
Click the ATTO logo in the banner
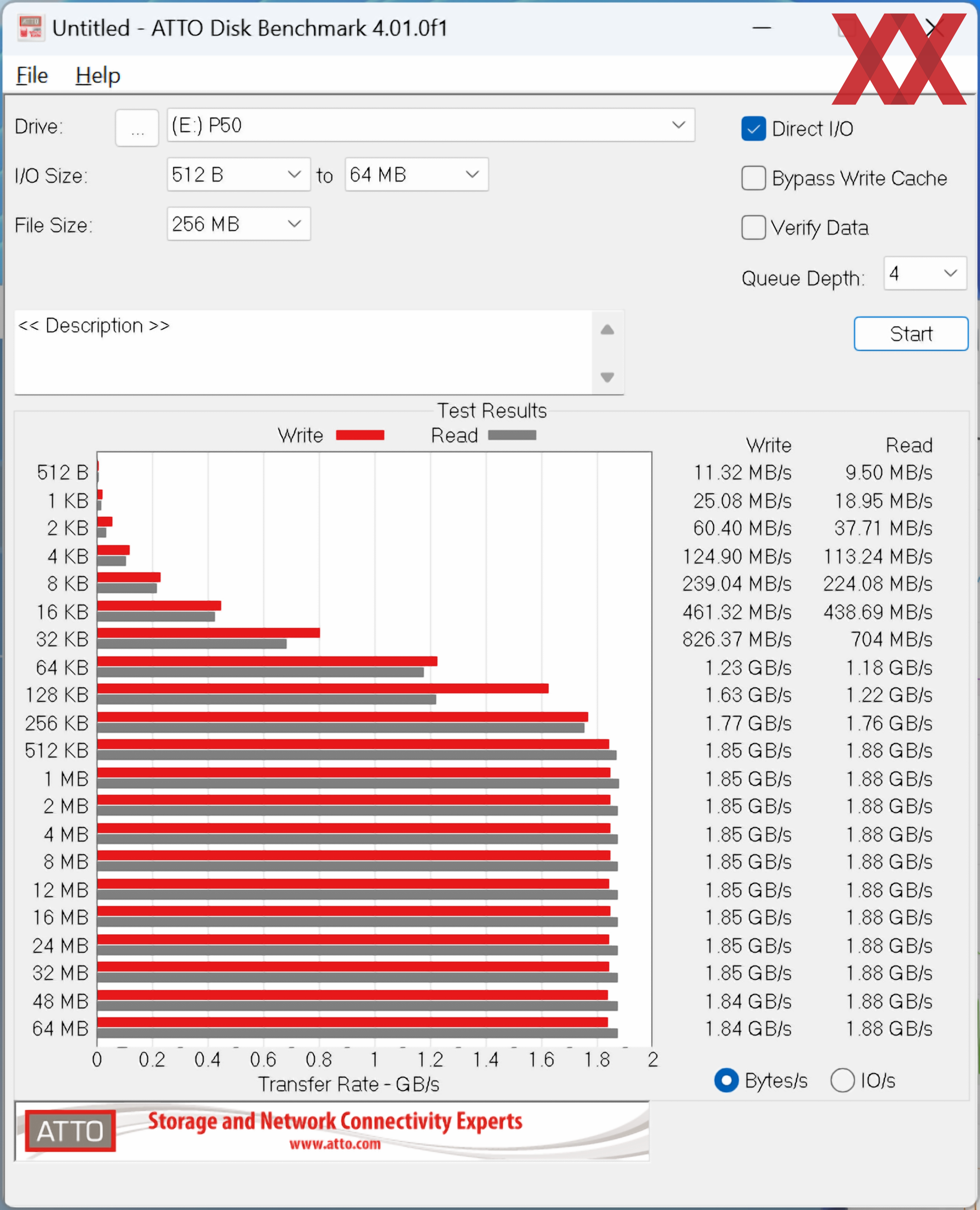[x=70, y=1131]
